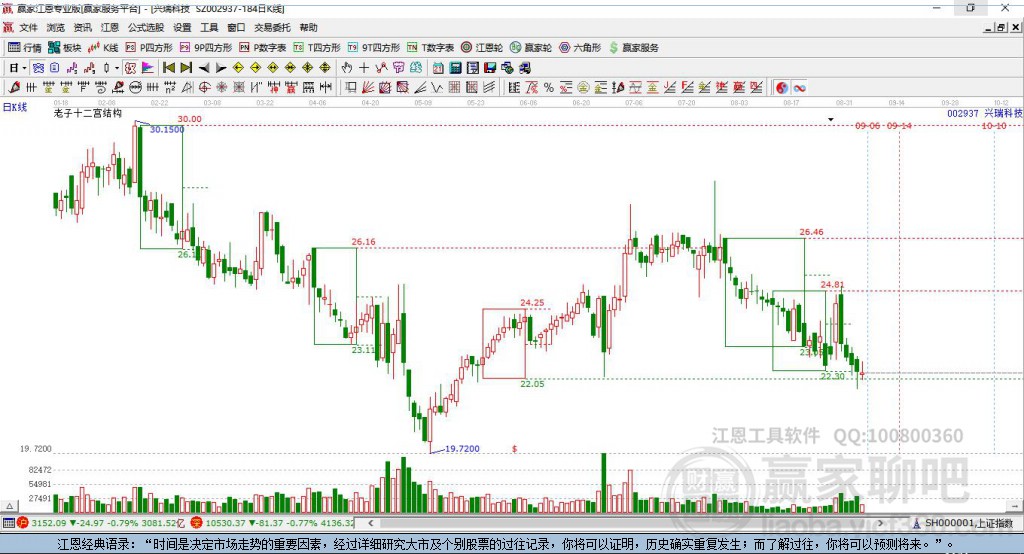Viewport: 1024px width, 554px height.
Task: Click the 30.1500 high price label
Action: point(167,130)
